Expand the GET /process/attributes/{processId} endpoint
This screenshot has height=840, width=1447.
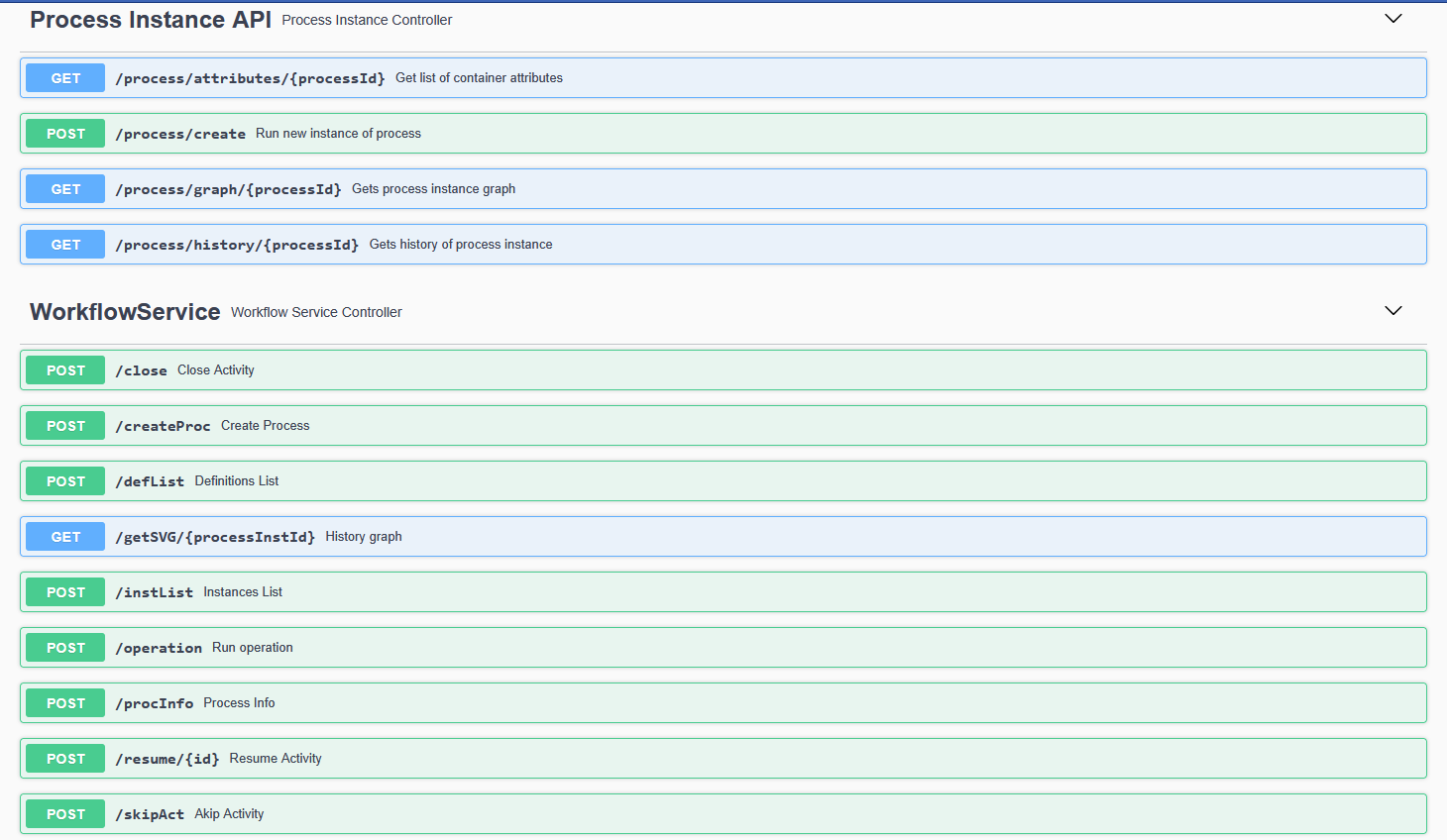250,78
